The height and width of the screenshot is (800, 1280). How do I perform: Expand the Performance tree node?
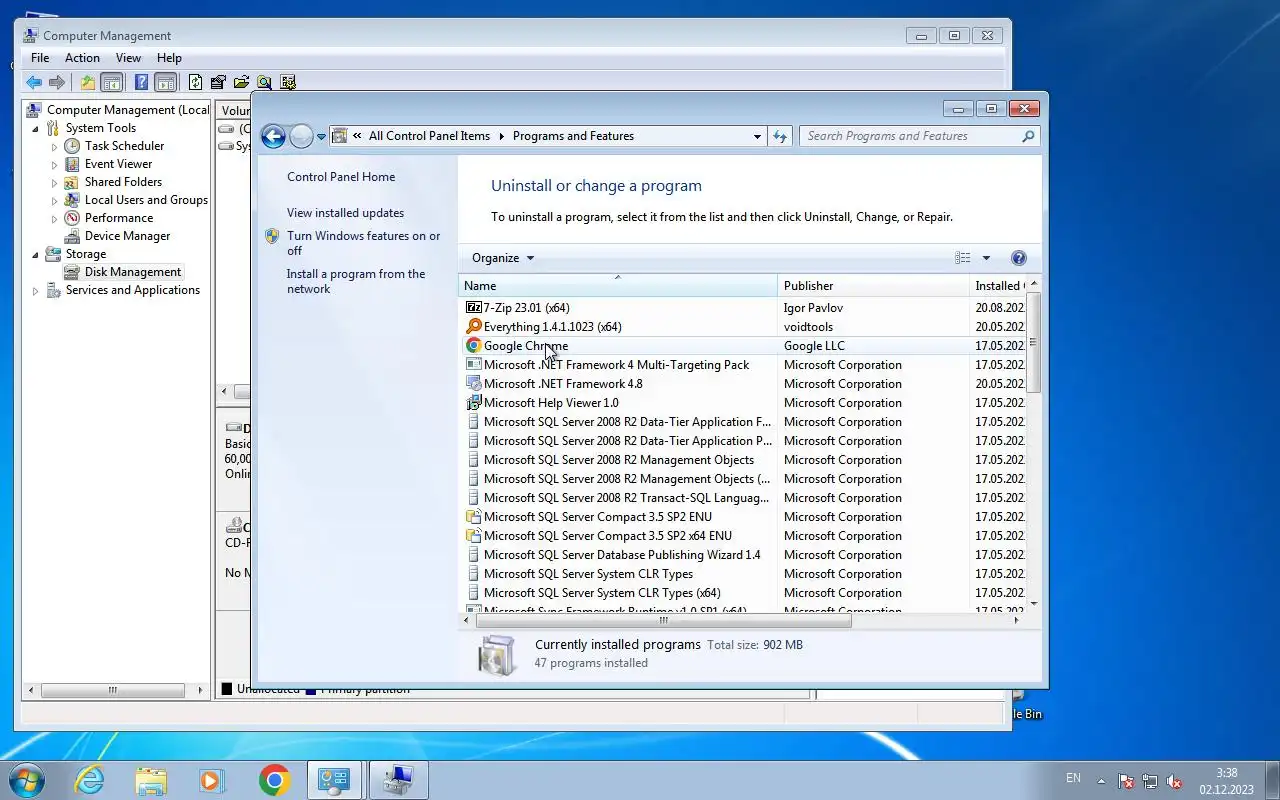[55, 218]
